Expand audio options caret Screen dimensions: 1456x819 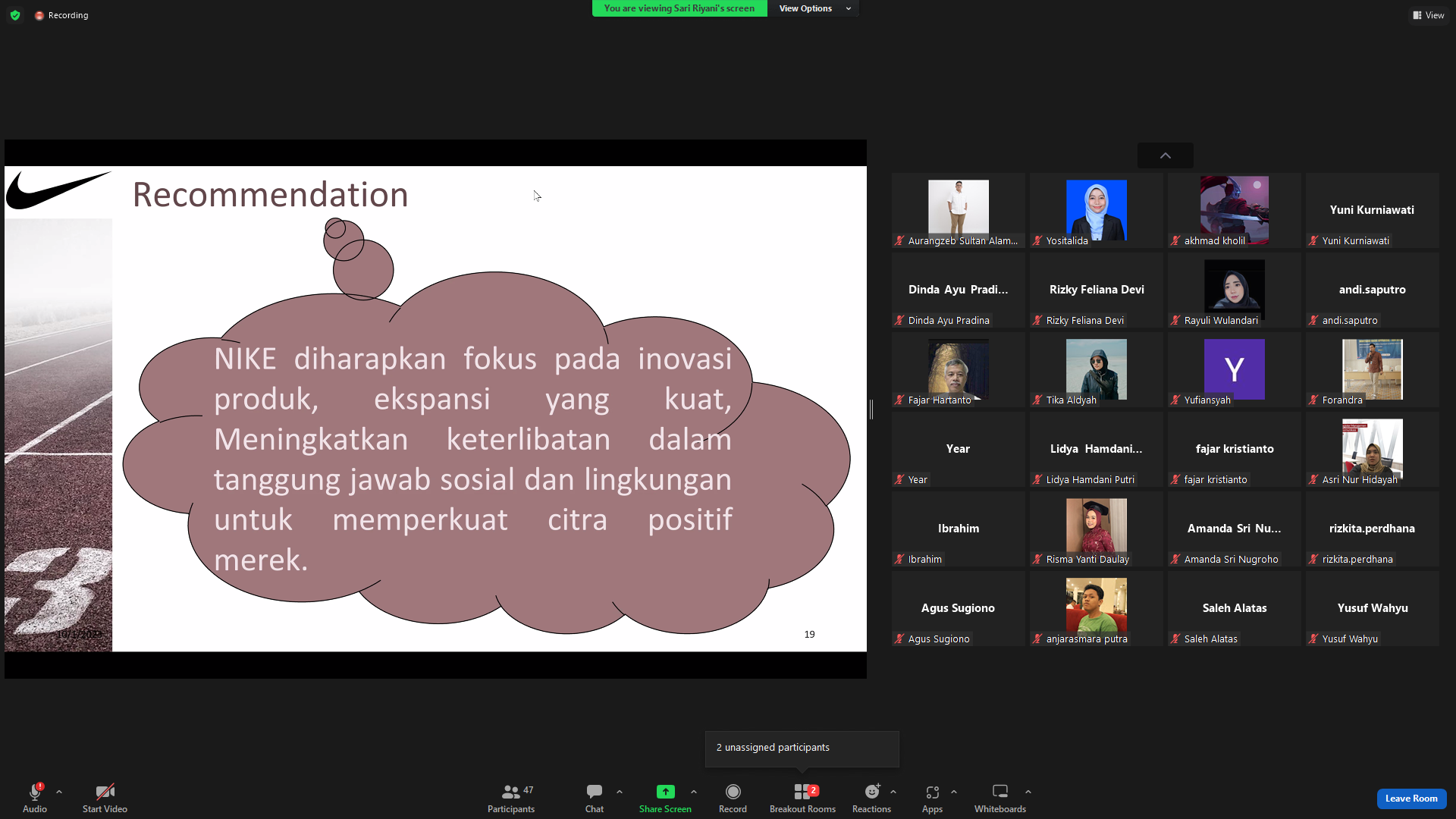(x=59, y=792)
